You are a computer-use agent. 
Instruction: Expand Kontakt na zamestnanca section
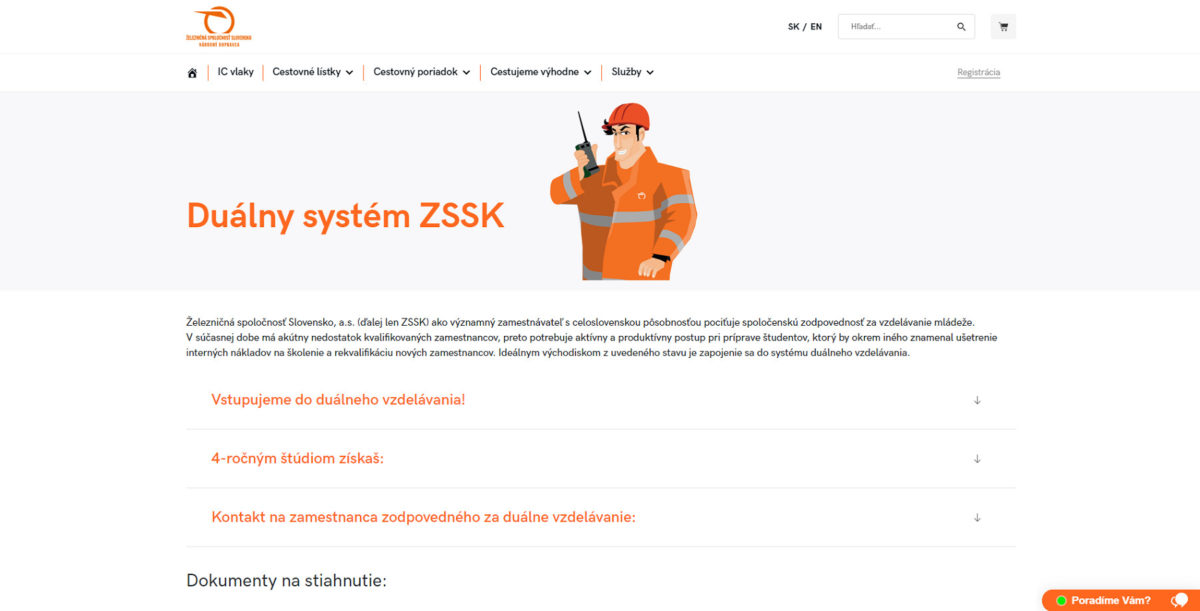[x=601, y=517]
